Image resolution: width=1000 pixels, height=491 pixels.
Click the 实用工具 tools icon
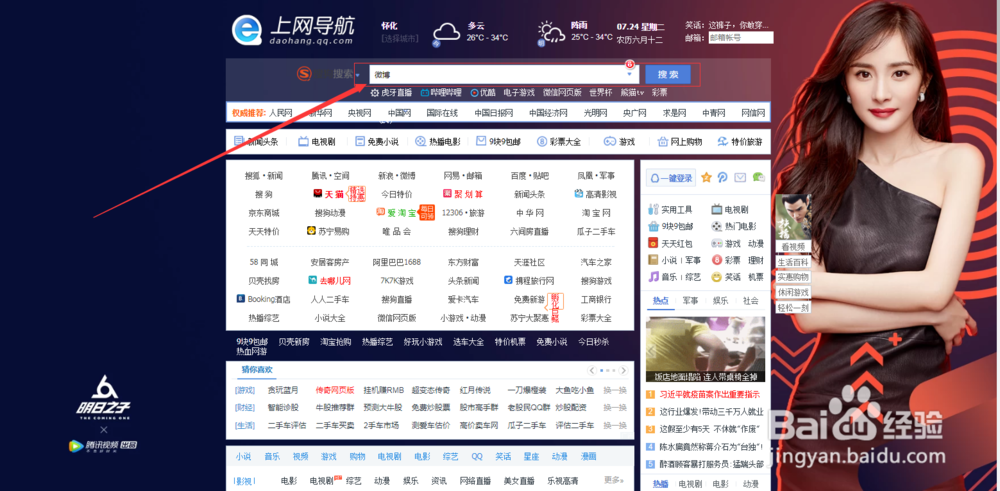pos(653,209)
